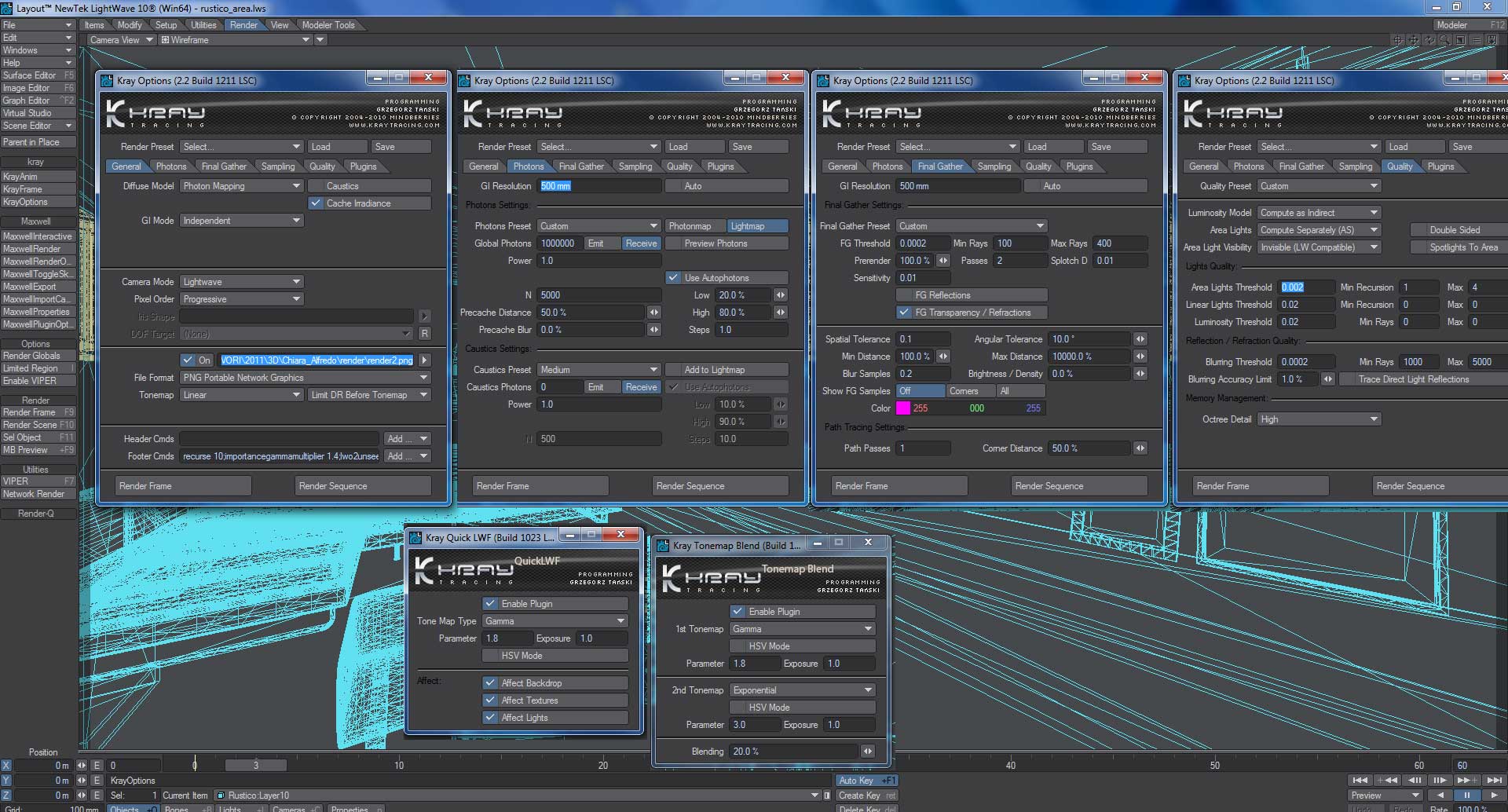Toggle the X axis position button
The image size is (1508, 812).
(6, 765)
